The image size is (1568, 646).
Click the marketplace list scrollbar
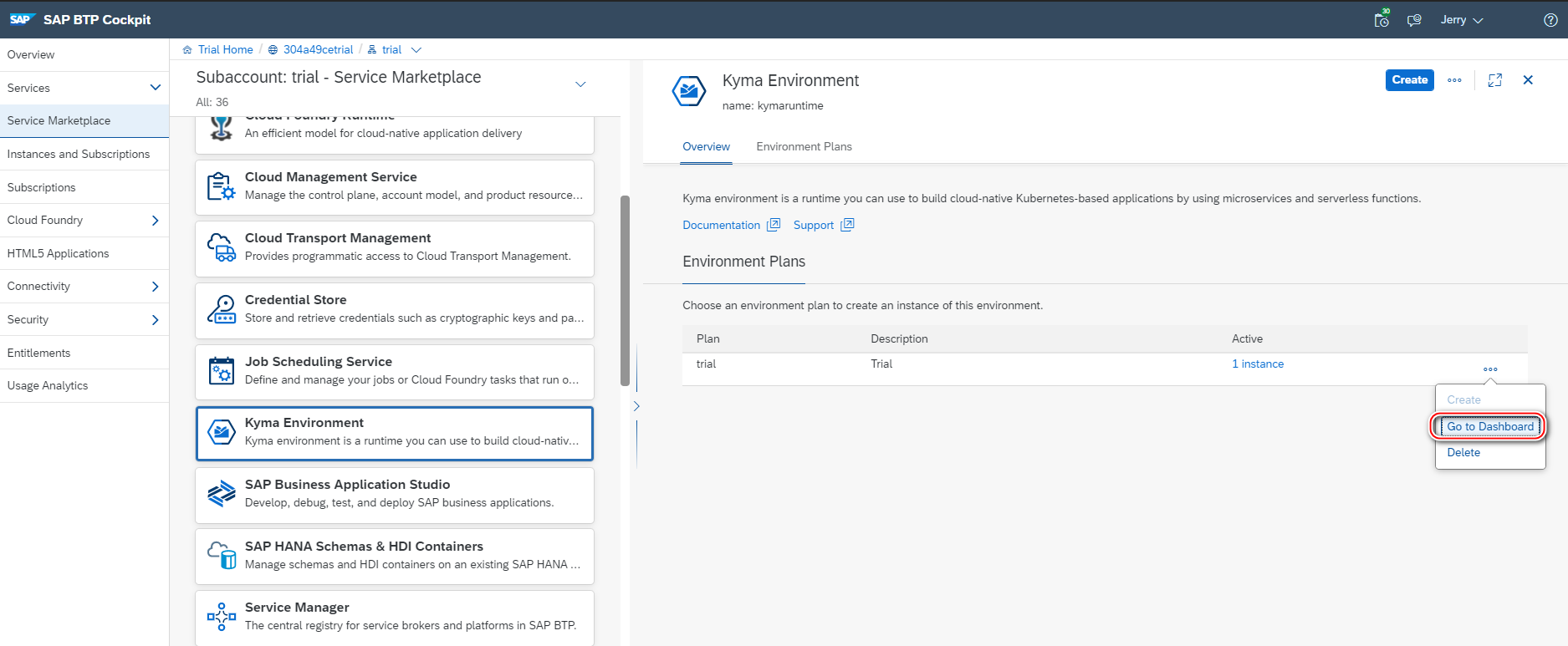(x=625, y=291)
